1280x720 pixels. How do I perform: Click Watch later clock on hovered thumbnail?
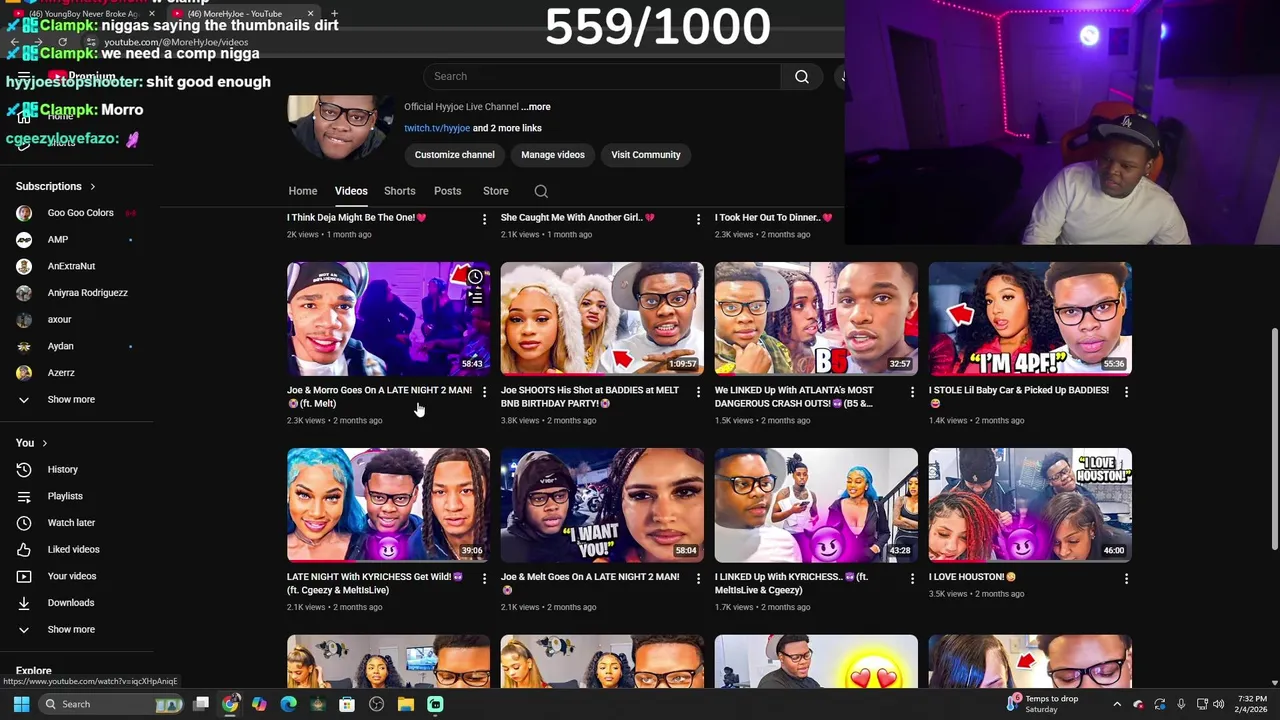click(x=475, y=277)
